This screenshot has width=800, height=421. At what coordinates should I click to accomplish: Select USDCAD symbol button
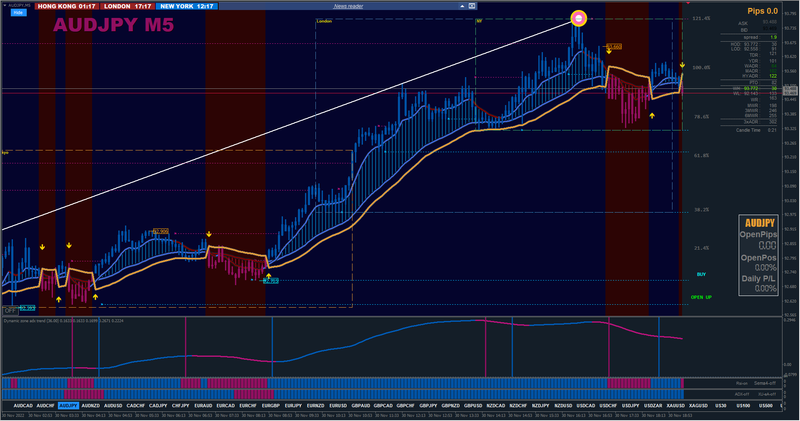(586, 406)
